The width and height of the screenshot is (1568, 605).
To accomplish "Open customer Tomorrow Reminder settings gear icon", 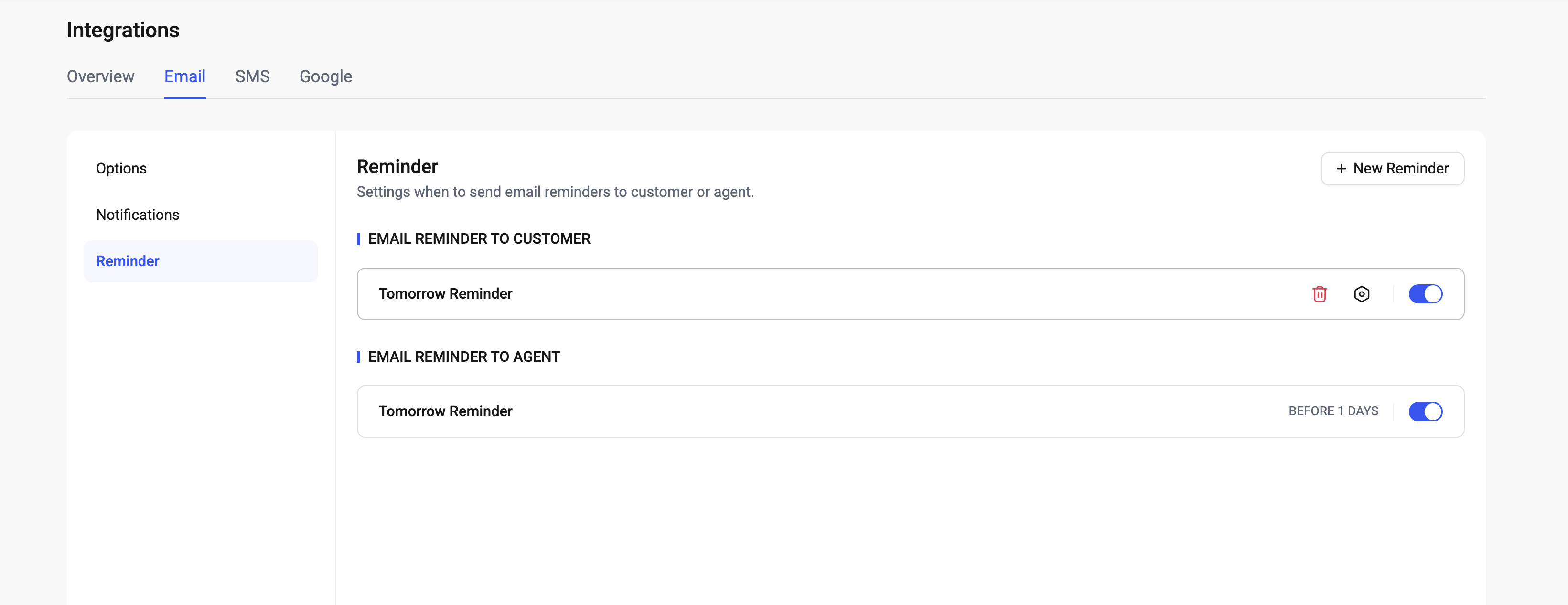I will pyautogui.click(x=1361, y=294).
